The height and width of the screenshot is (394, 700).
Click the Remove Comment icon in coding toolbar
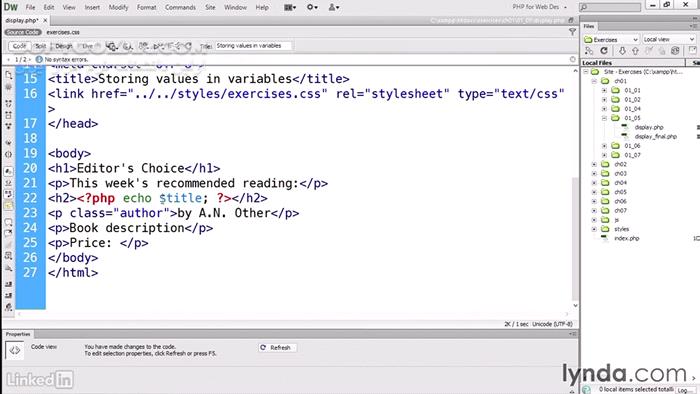click(8, 233)
